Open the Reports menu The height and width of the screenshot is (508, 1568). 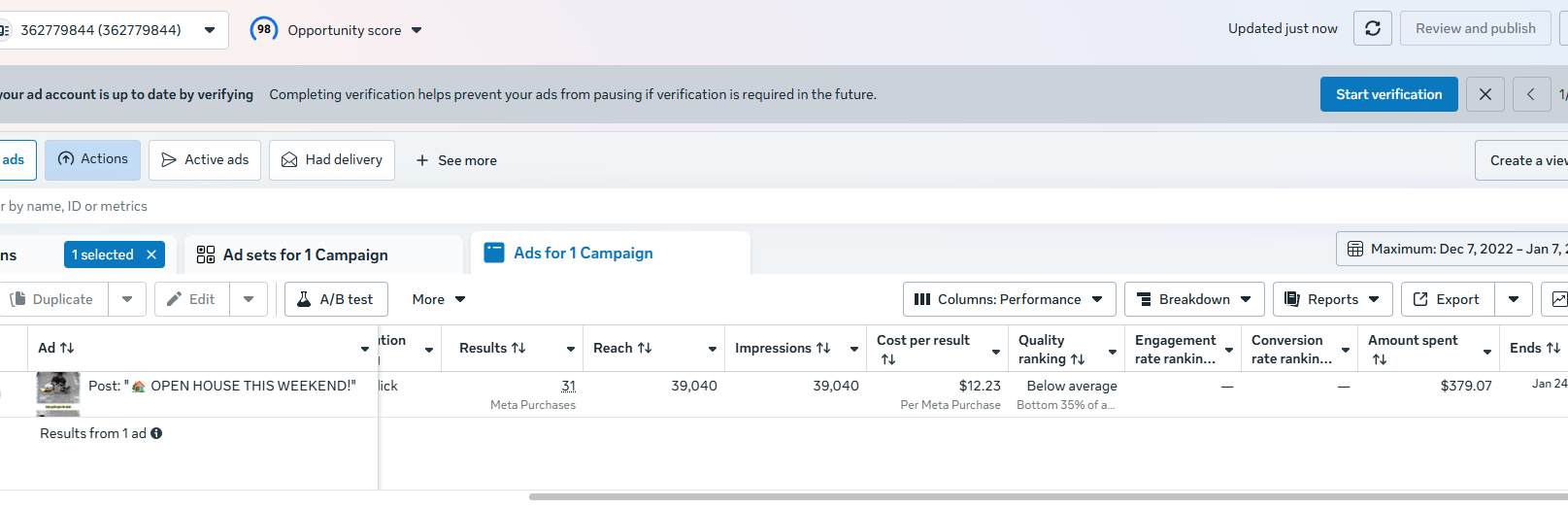point(1332,299)
